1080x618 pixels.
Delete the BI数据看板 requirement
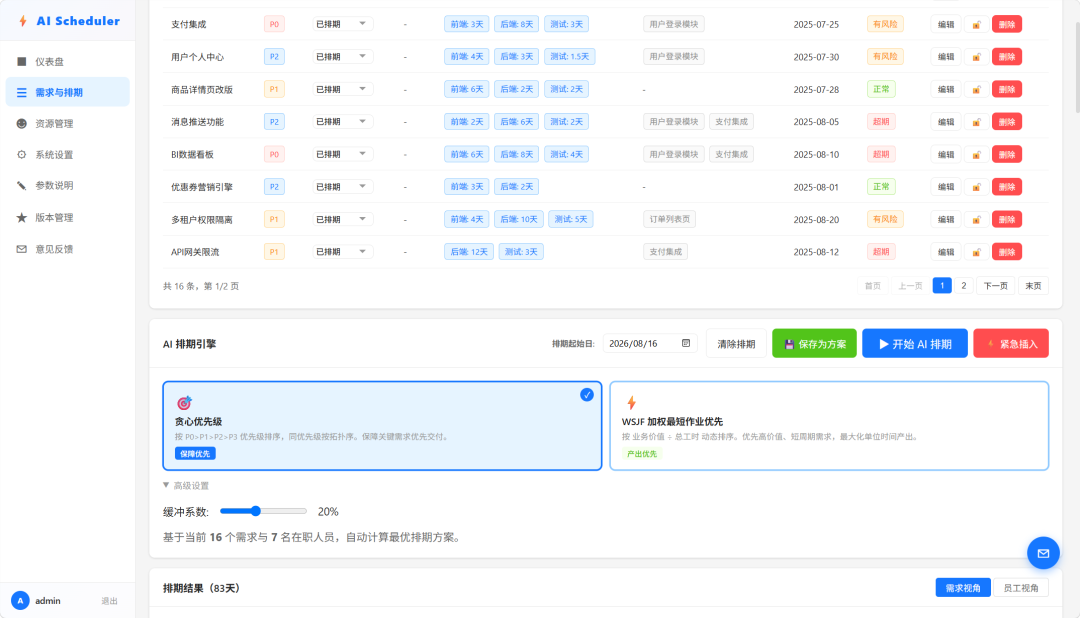click(1007, 154)
